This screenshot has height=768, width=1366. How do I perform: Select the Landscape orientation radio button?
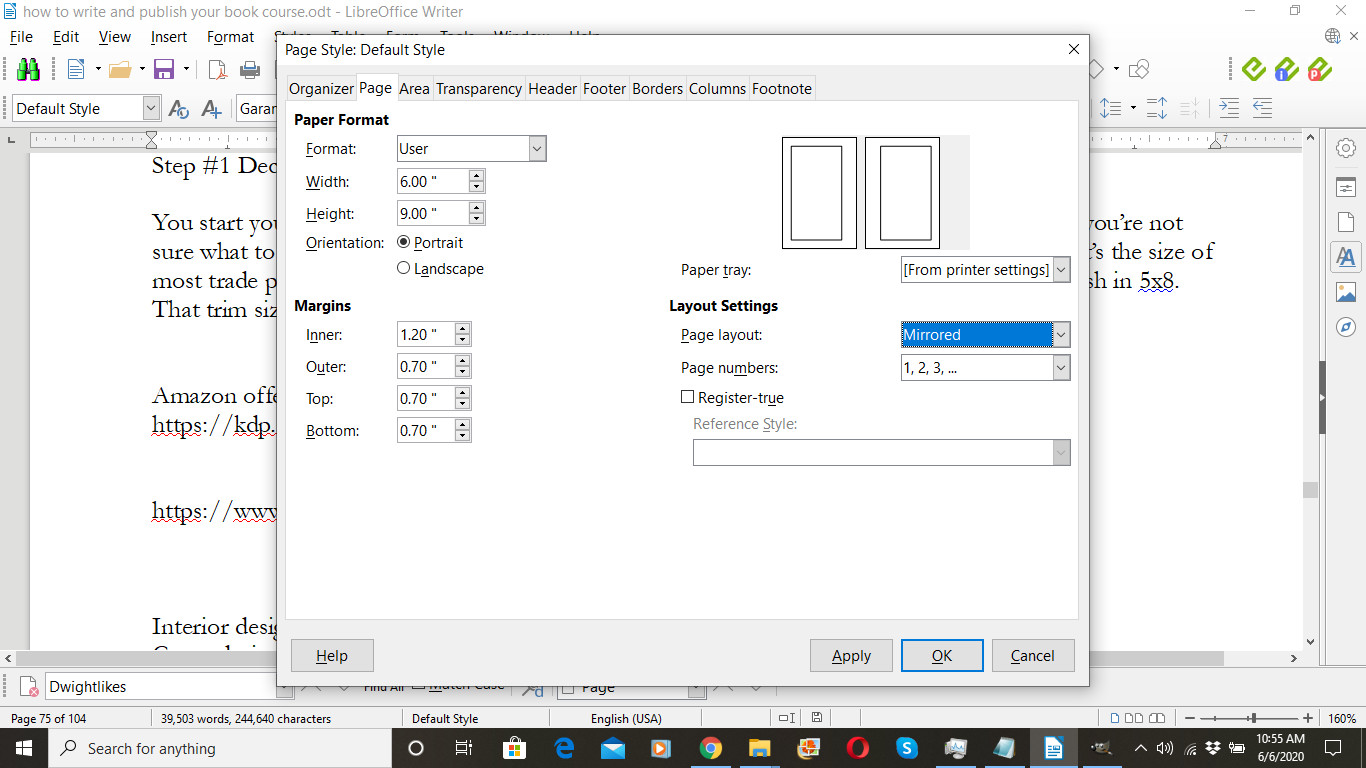tap(404, 268)
